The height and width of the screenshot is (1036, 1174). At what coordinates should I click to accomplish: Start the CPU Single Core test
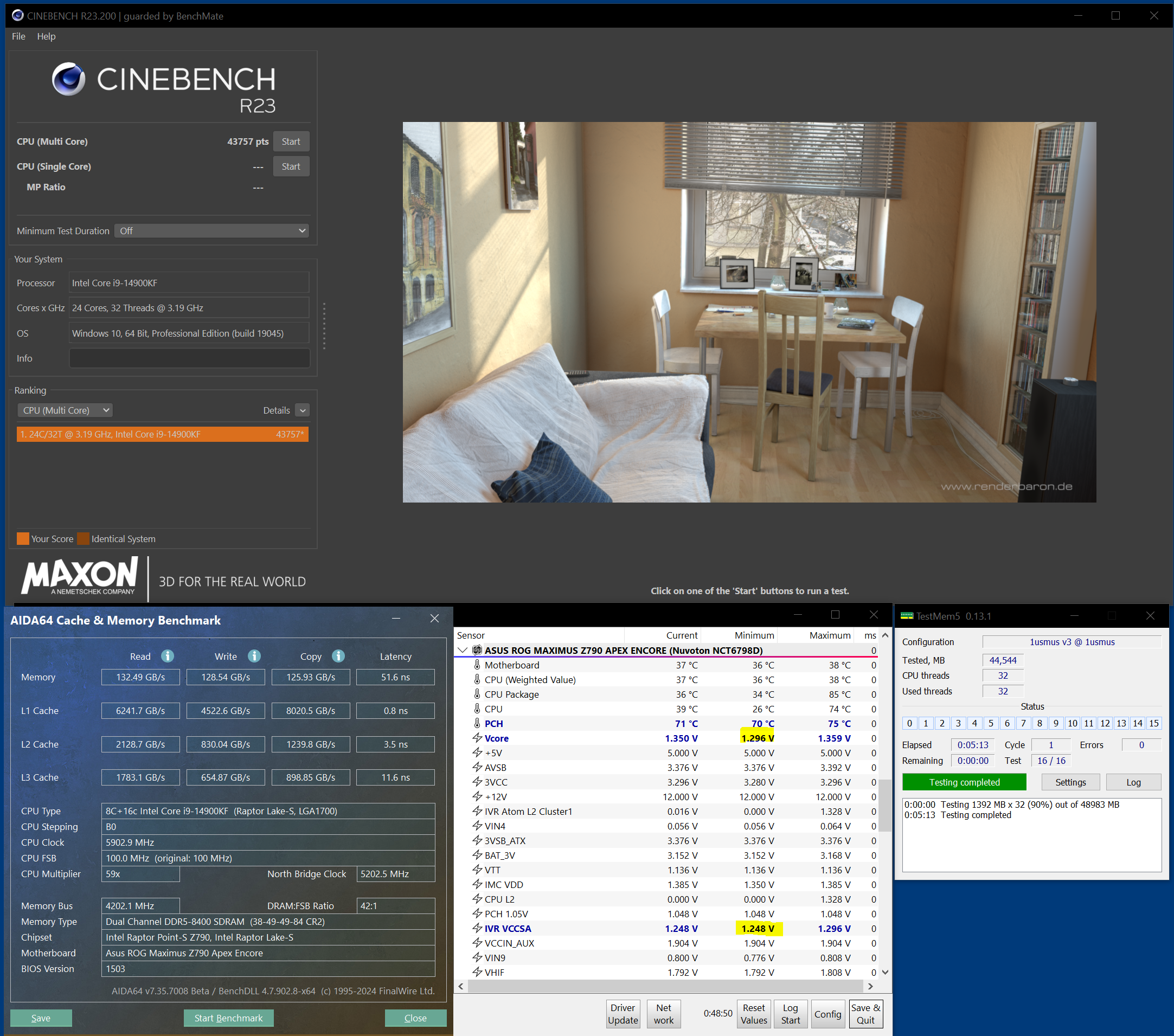point(291,166)
